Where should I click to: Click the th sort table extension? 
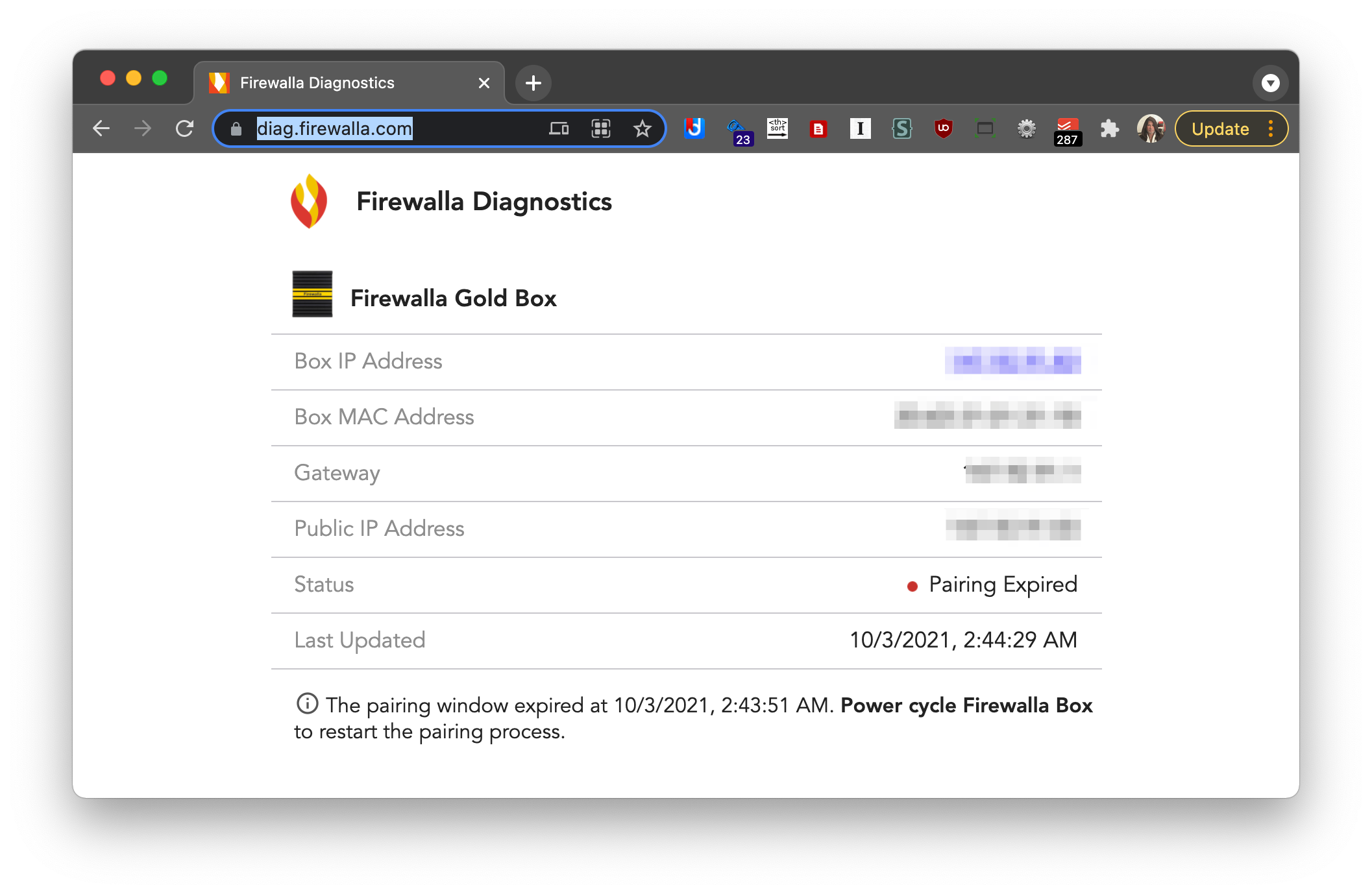click(778, 128)
